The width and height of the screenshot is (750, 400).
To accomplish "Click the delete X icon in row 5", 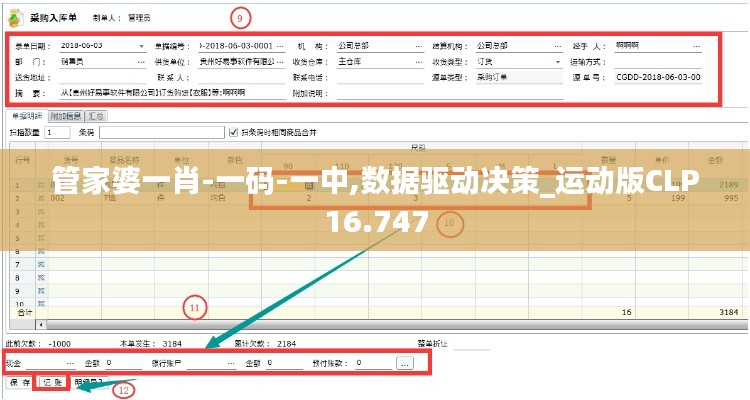I will (x=41, y=238).
